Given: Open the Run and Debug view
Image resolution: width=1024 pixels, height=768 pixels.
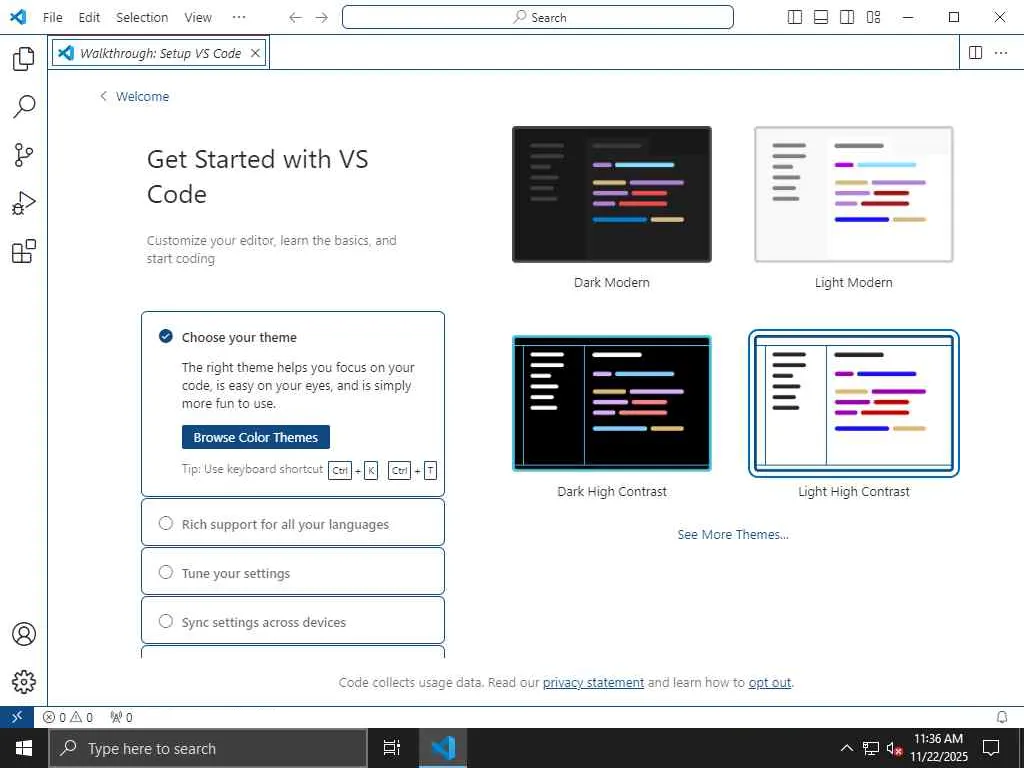Looking at the screenshot, I should [24, 203].
